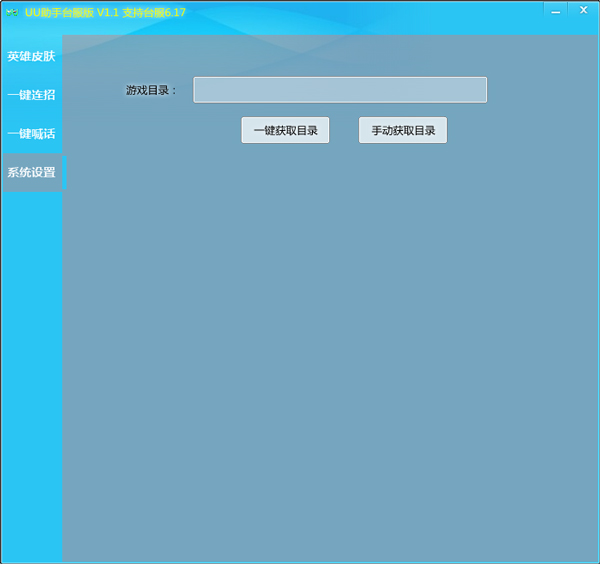Click the 手动获取目录 button

click(403, 130)
